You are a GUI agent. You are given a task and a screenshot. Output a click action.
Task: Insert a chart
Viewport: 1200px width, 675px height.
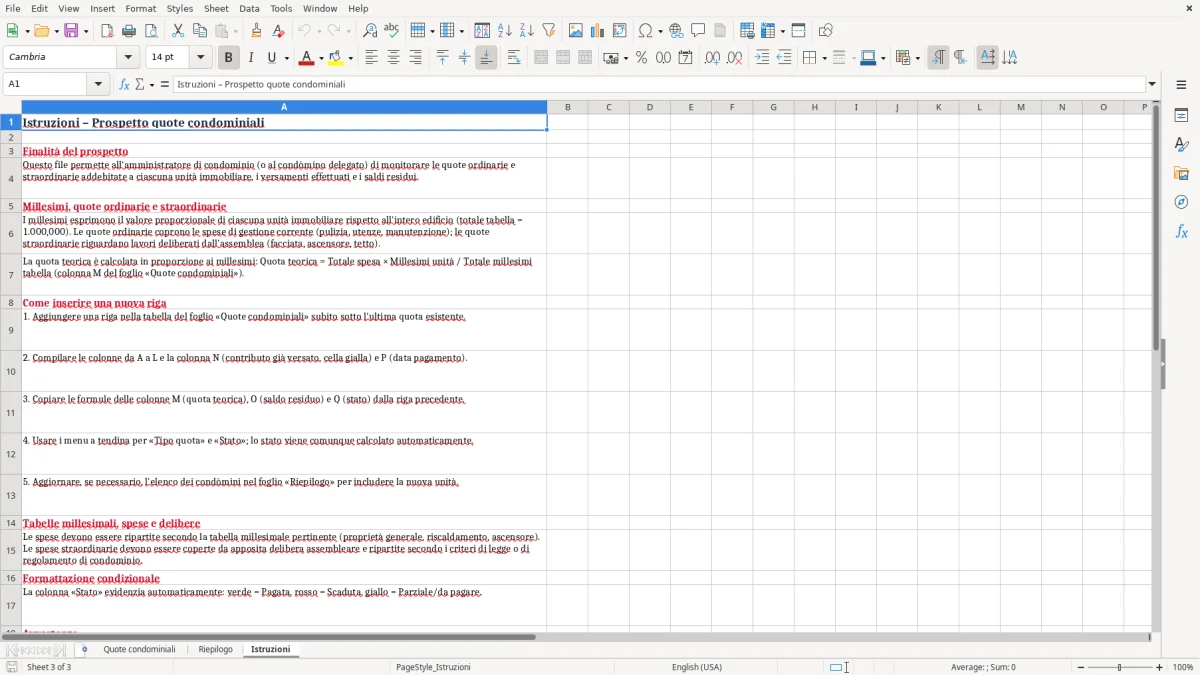coord(598,31)
